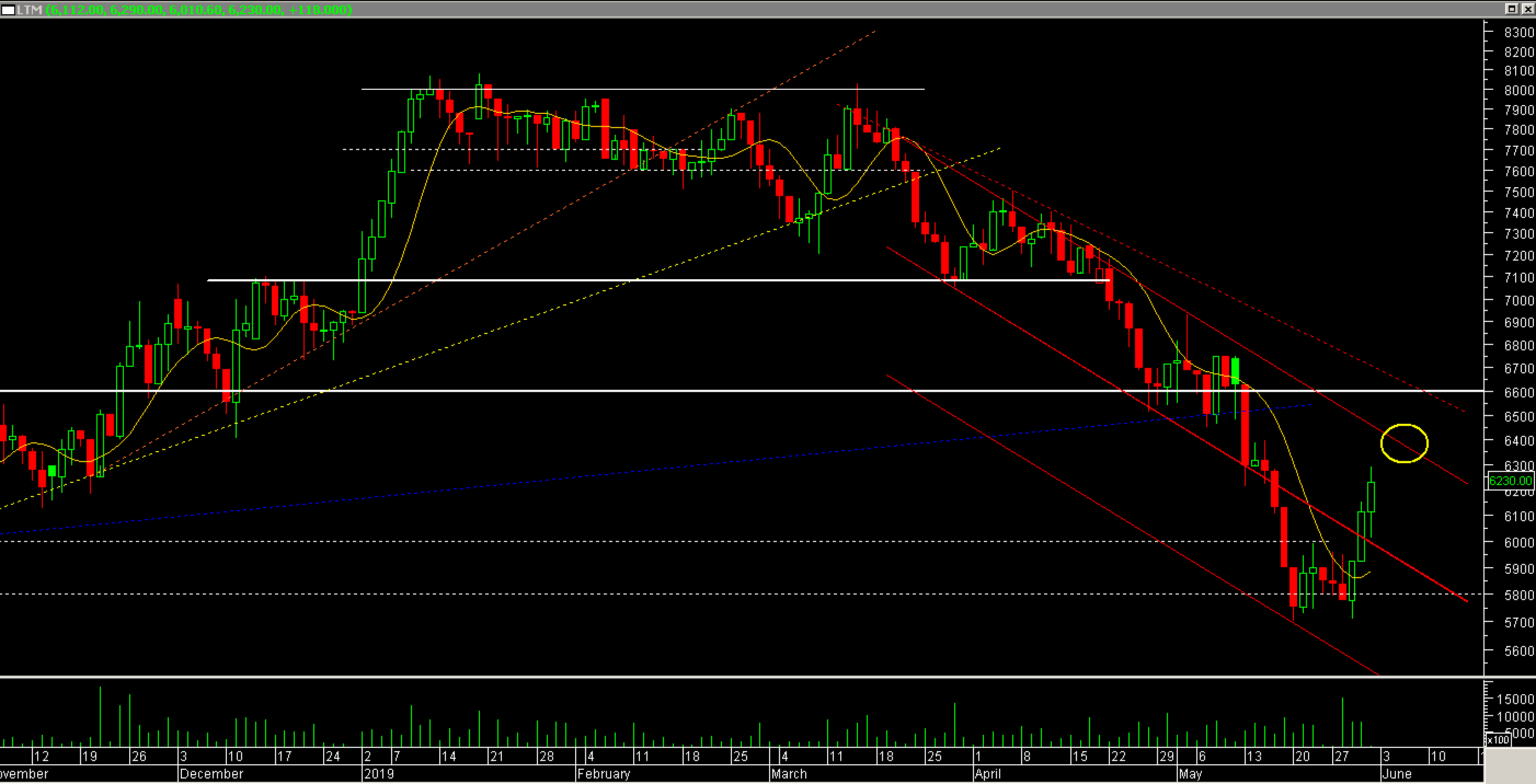
Task: Click the May month label
Action: [x=1190, y=774]
